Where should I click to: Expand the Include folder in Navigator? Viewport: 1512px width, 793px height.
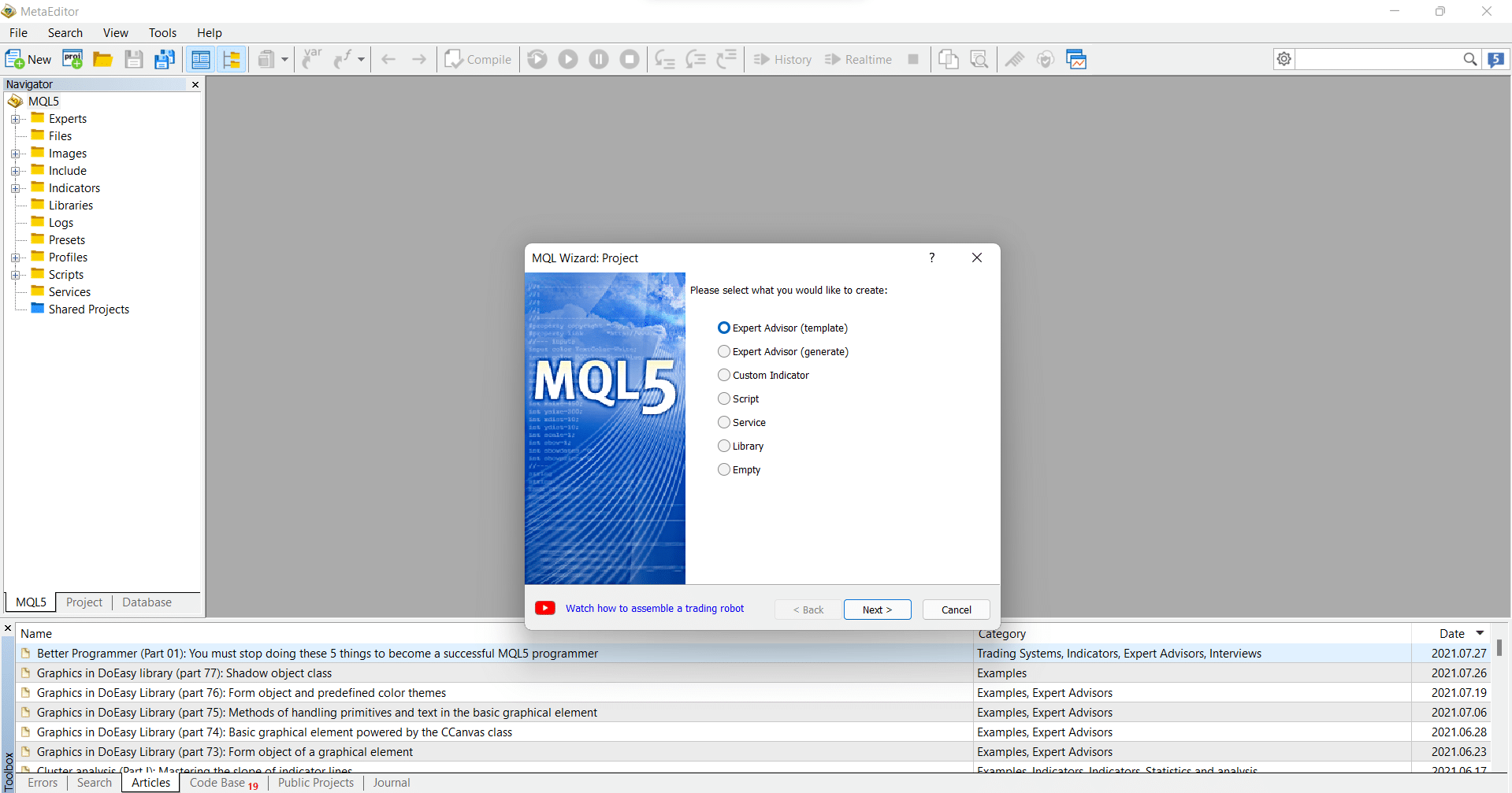pyautogui.click(x=15, y=171)
